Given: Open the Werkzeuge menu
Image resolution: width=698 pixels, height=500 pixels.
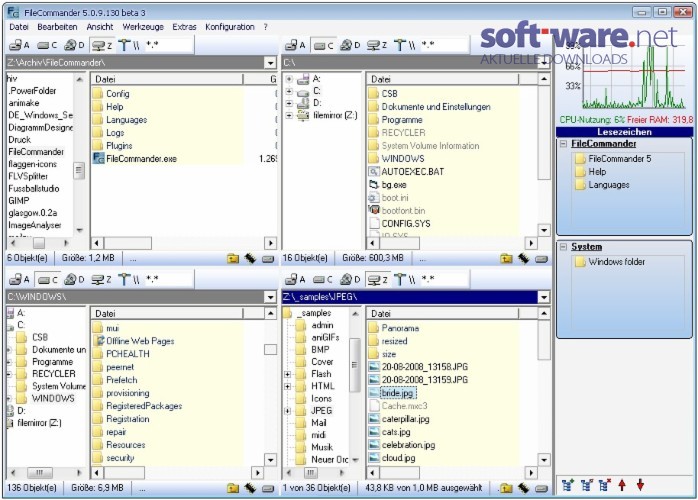Looking at the screenshot, I should tap(143, 27).
